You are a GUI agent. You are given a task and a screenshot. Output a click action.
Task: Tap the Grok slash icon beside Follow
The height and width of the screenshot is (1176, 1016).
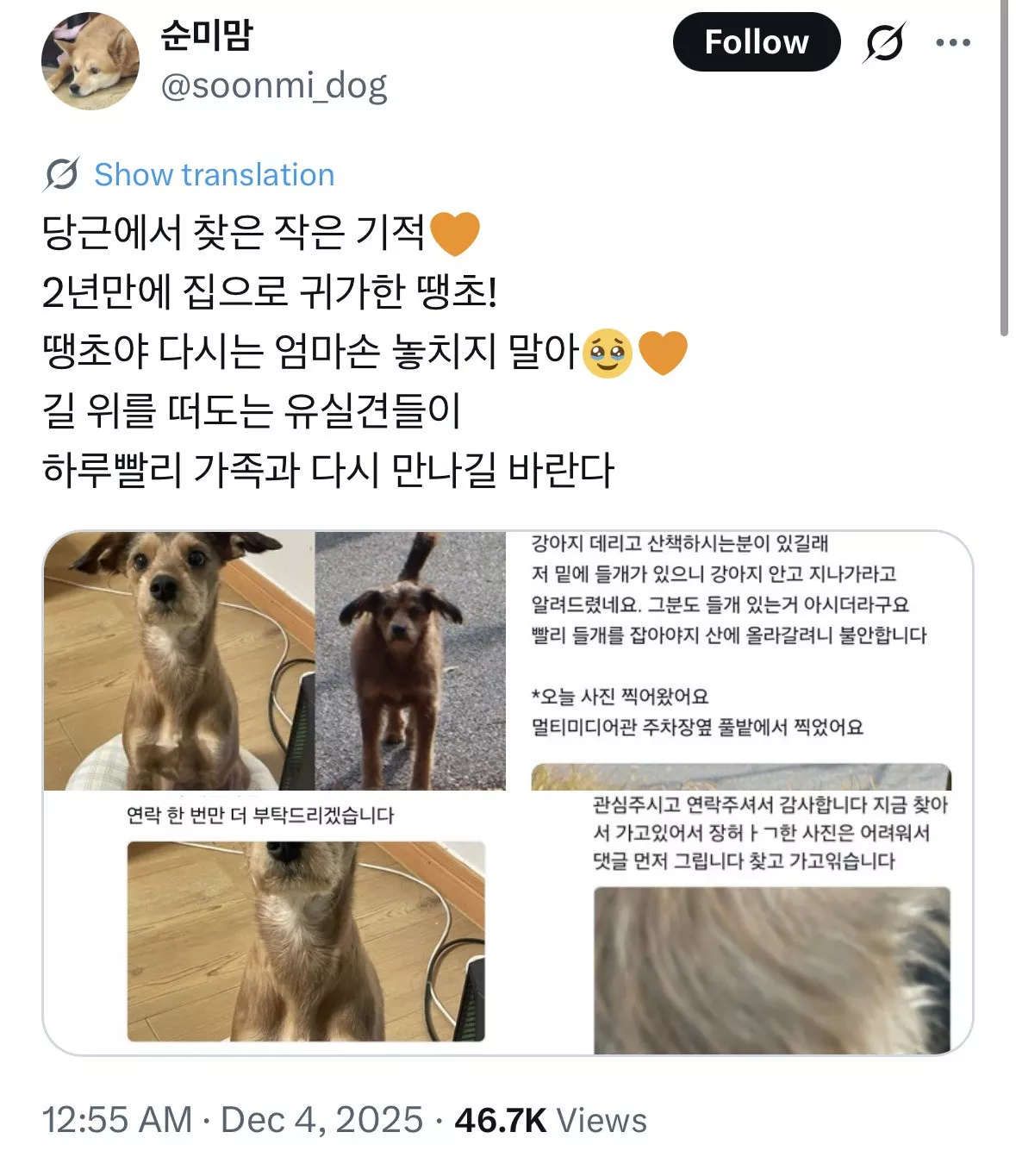pyautogui.click(x=884, y=42)
